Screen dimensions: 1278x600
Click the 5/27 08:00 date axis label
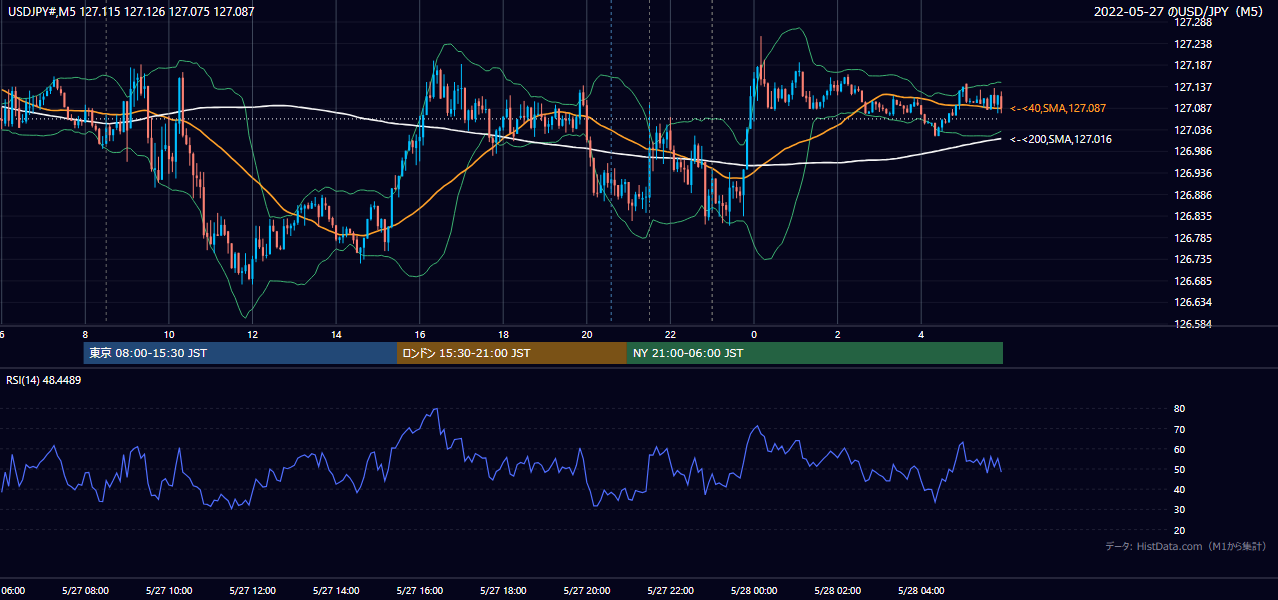click(x=85, y=590)
